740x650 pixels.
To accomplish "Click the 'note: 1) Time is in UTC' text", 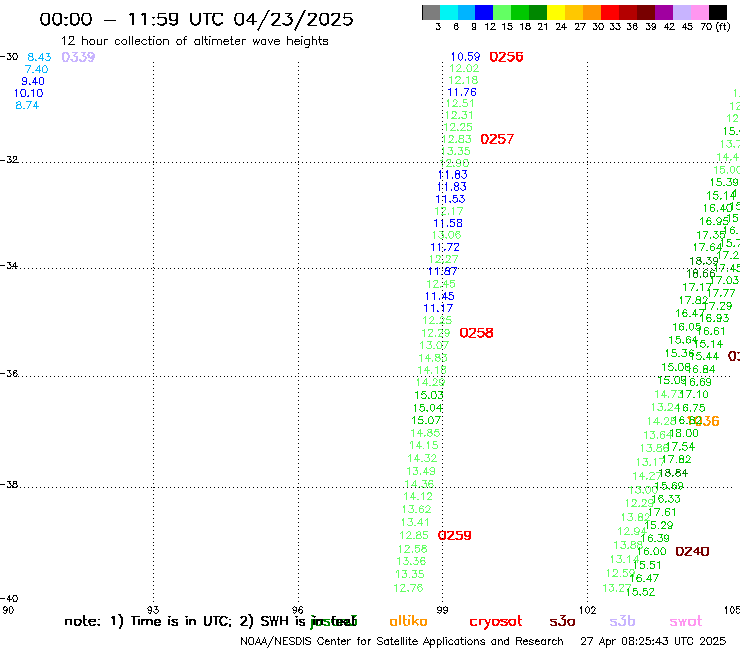I will (148, 621).
